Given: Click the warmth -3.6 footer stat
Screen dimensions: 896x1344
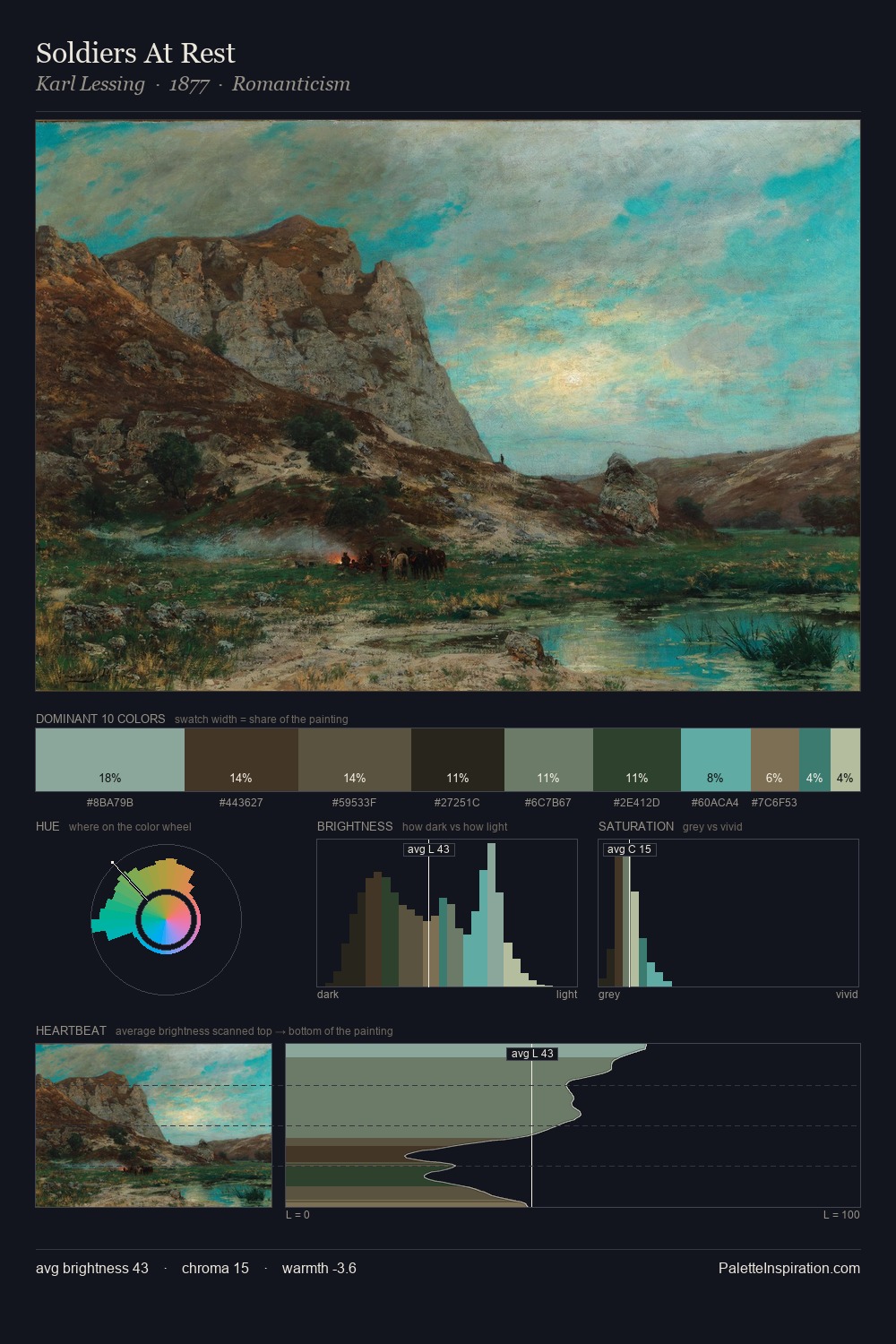Looking at the screenshot, I should (319, 1269).
